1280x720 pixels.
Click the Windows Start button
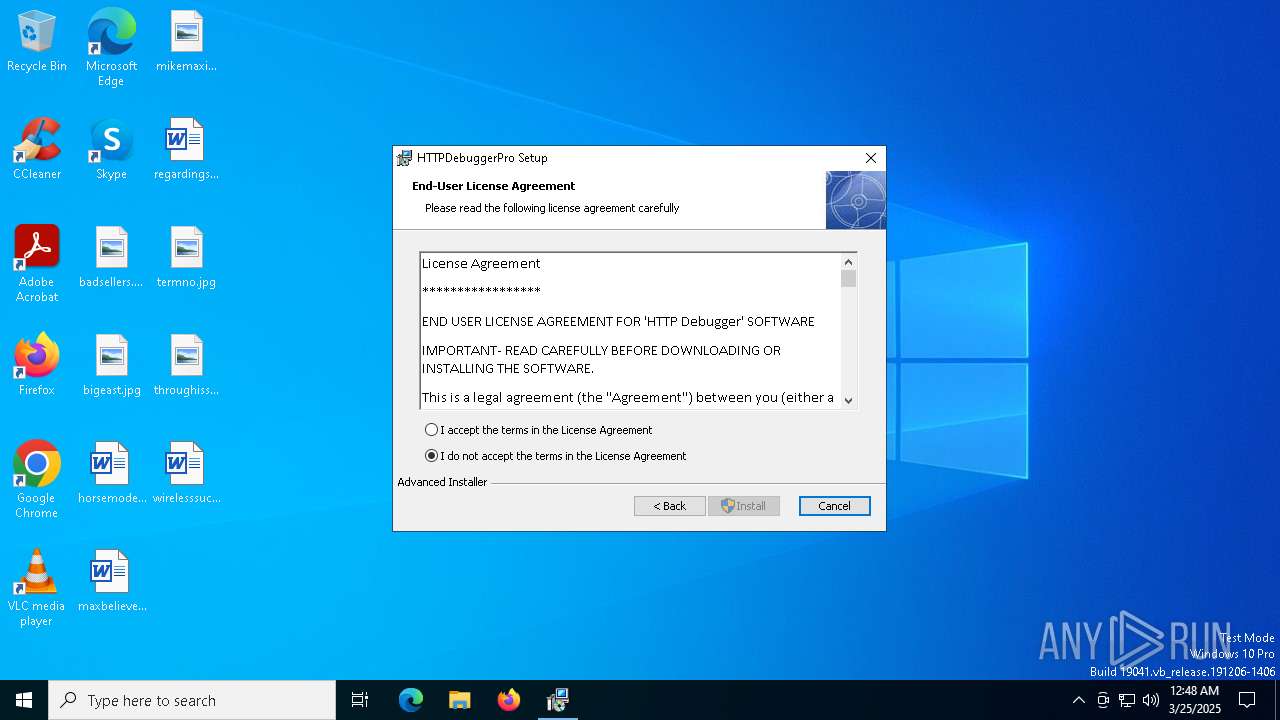(24, 700)
